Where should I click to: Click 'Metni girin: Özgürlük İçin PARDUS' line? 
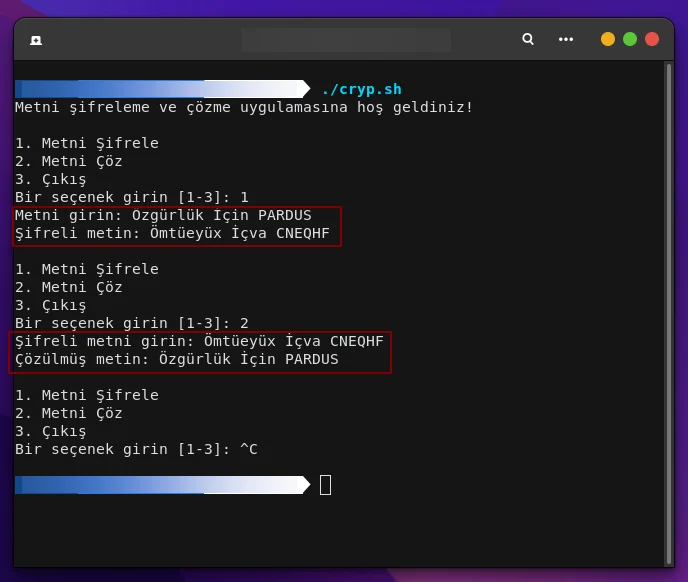tap(163, 215)
